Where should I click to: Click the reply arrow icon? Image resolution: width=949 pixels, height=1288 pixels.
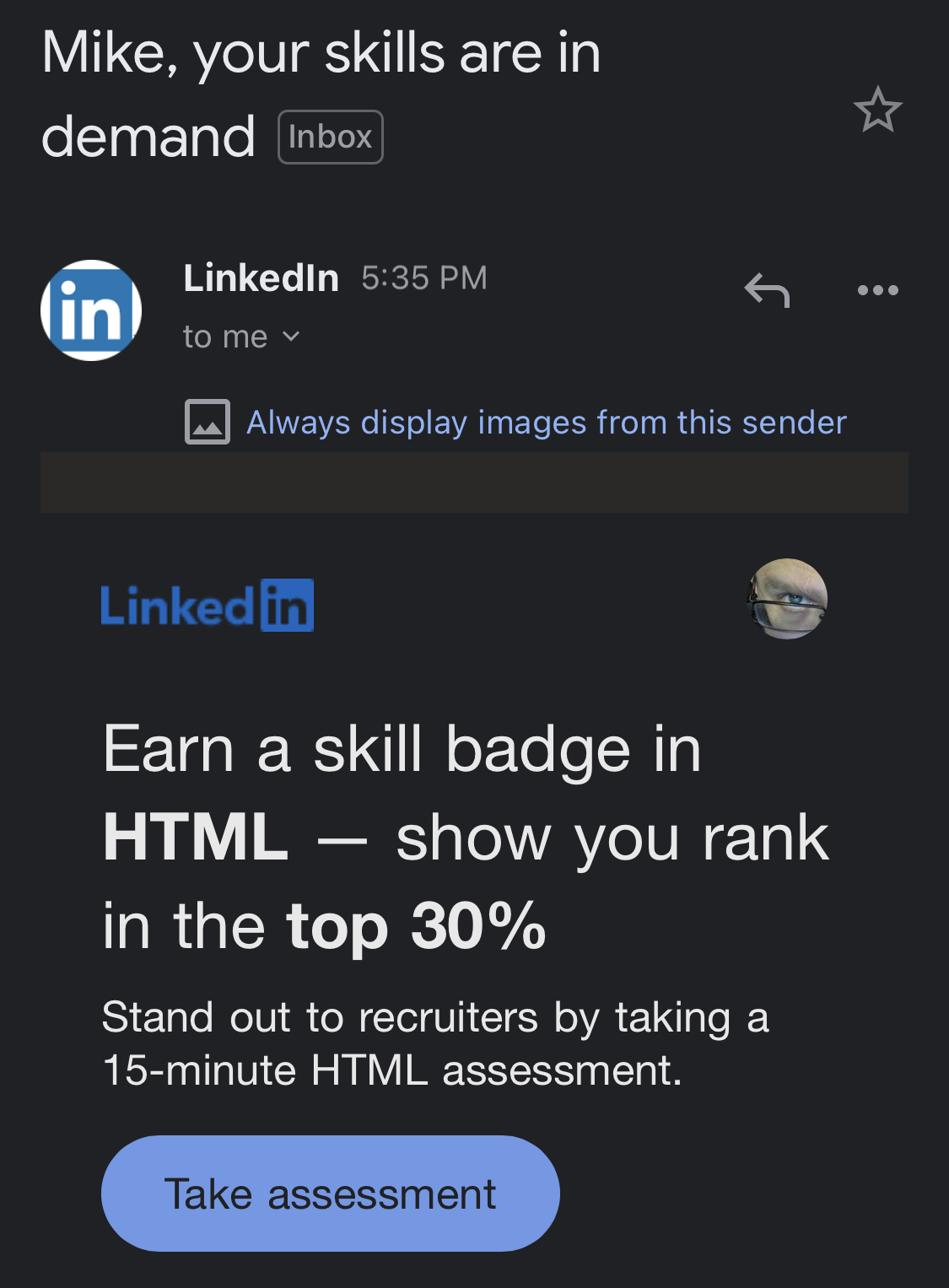click(767, 290)
